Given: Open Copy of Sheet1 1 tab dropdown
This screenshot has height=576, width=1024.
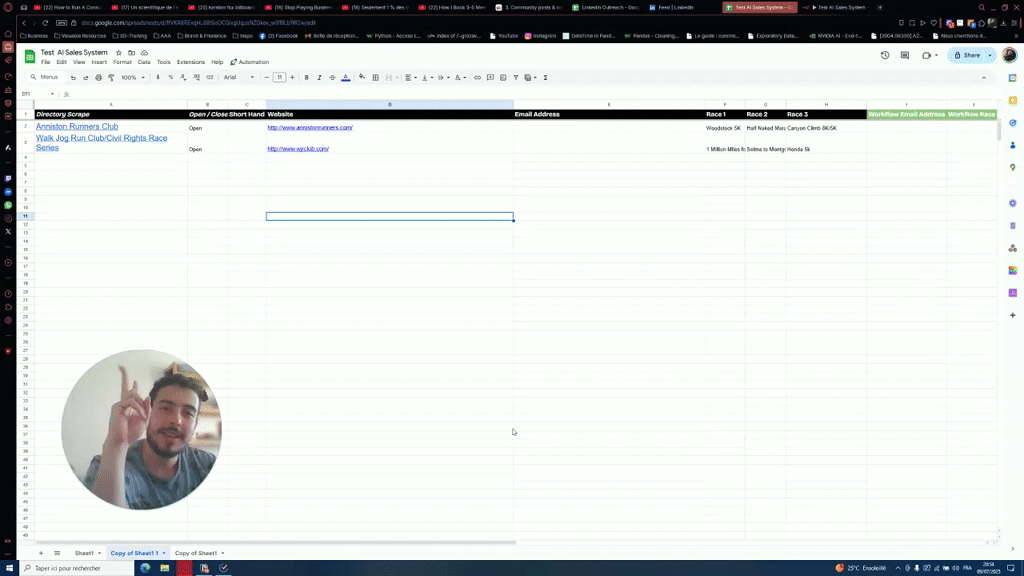Looking at the screenshot, I should (164, 553).
